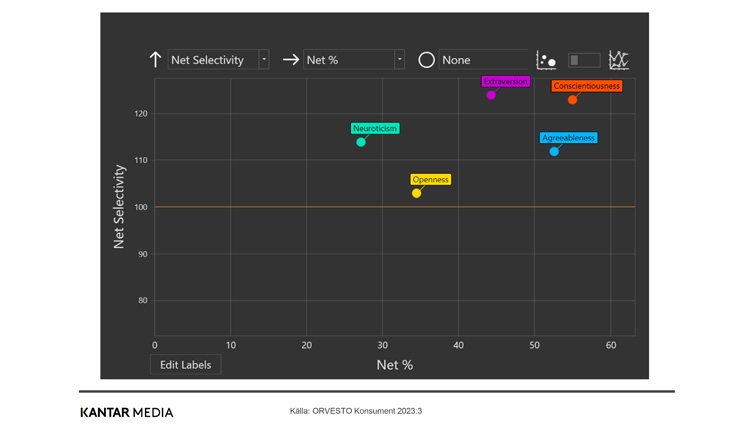This screenshot has width=750, height=438.
Task: Click the Net Selectivity vertical axis title
Action: coord(119,207)
